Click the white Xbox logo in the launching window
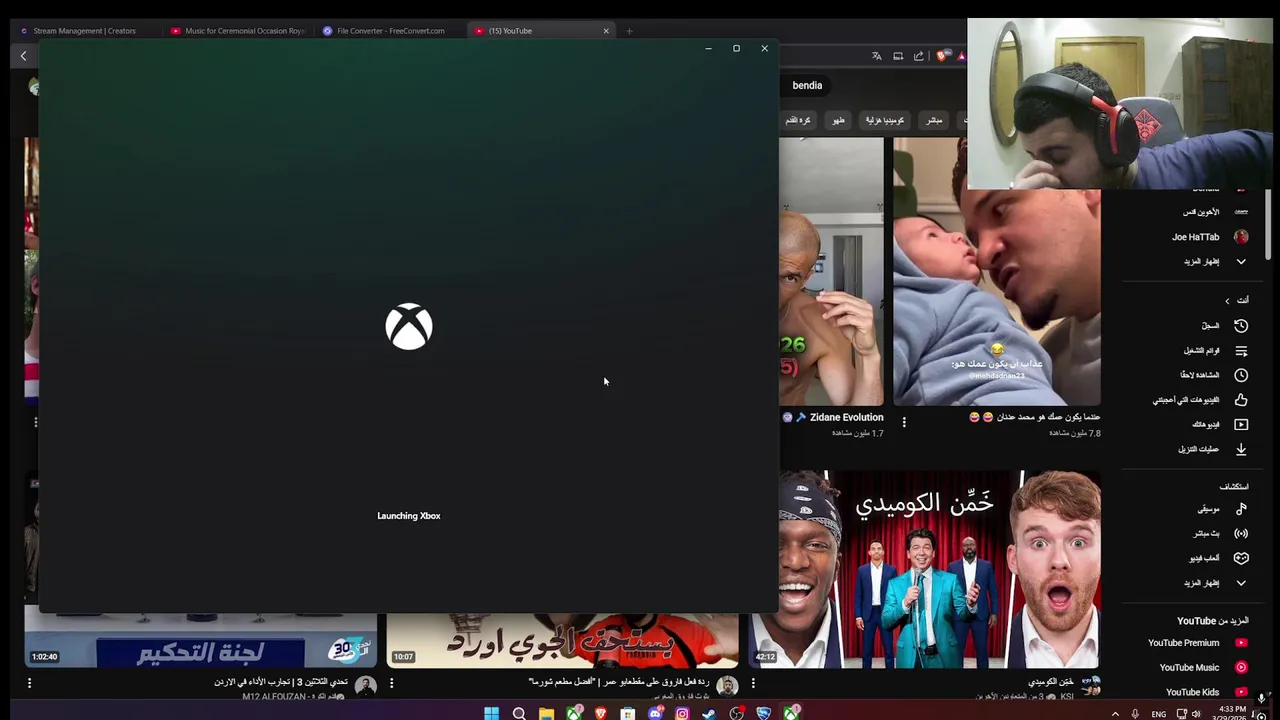This screenshot has width=1280, height=720. pos(409,326)
